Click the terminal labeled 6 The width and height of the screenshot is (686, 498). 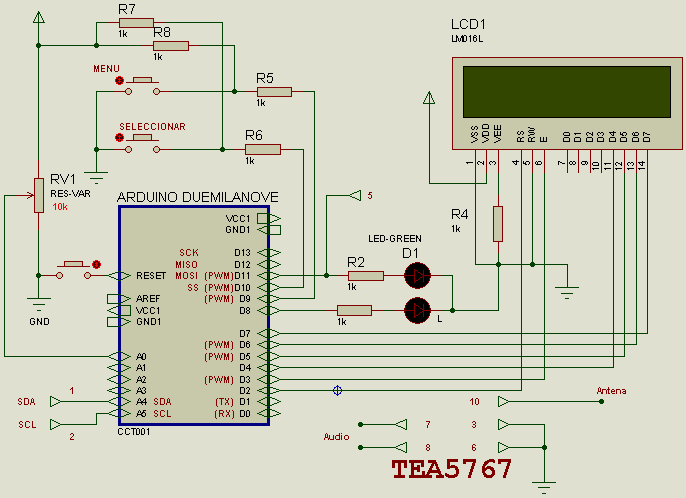[504, 447]
